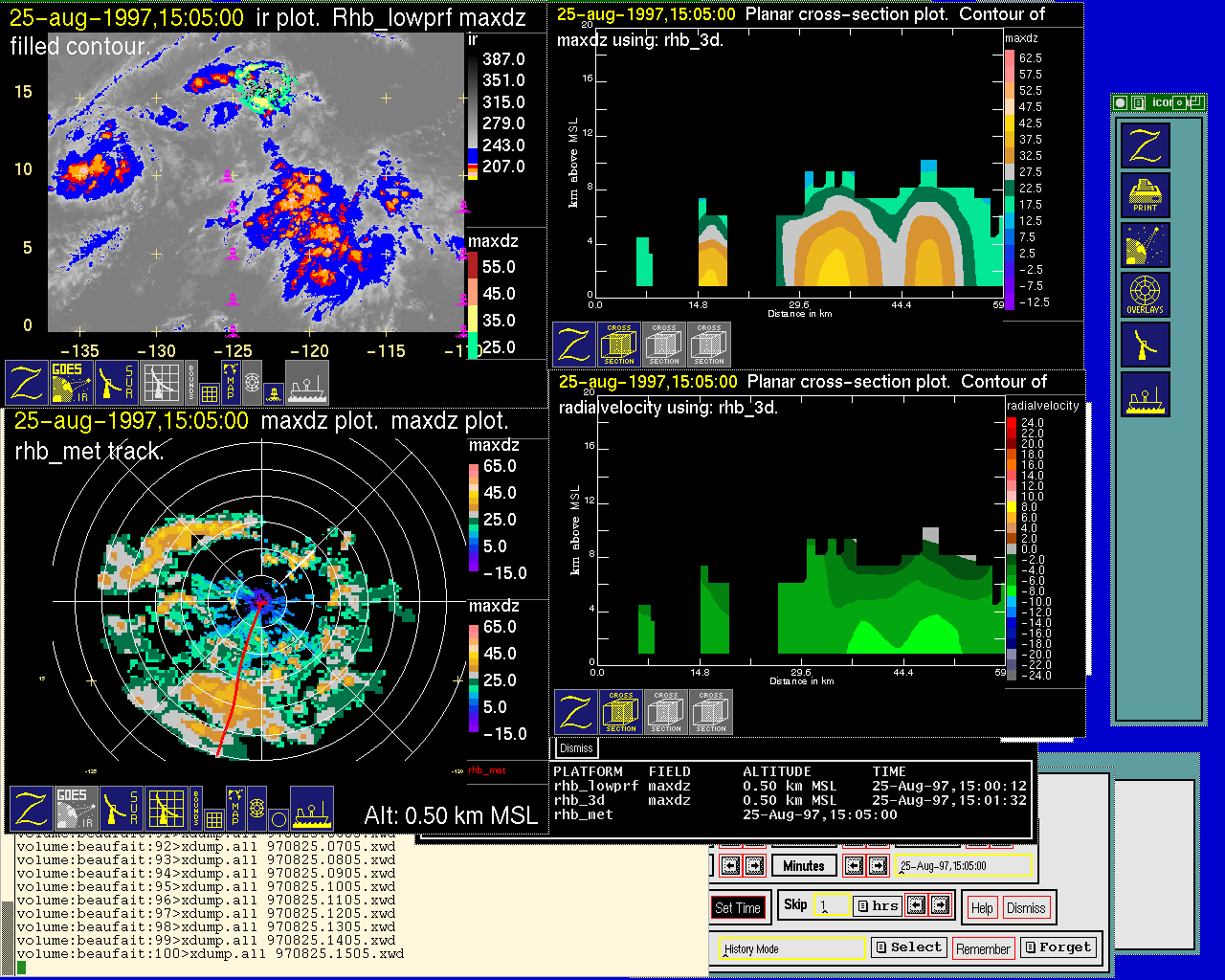Screen dimensions: 1225x980
Task: Click the BOUNDS icon in the ir plot toolbar
Action: [191, 383]
